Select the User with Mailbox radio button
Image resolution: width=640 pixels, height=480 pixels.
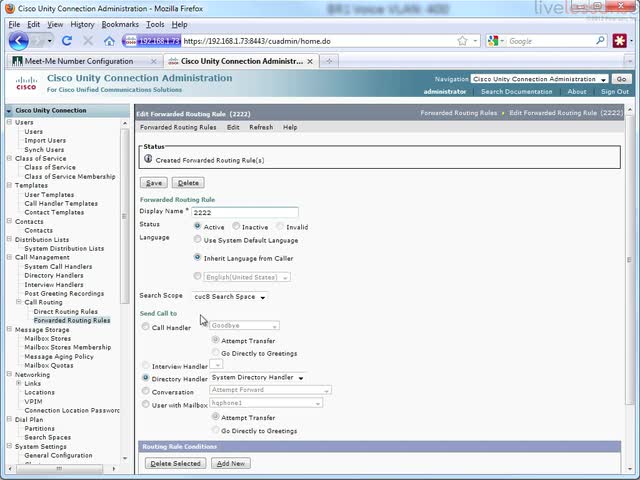point(145,404)
